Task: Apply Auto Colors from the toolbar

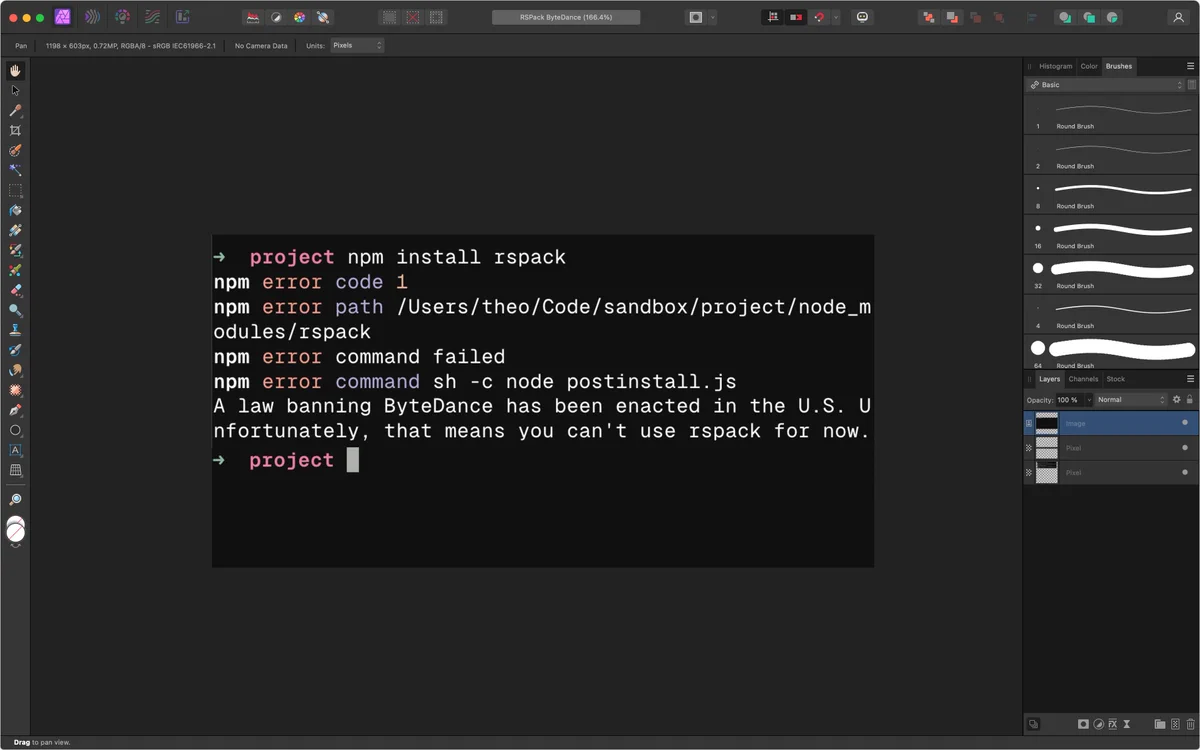Action: point(299,17)
